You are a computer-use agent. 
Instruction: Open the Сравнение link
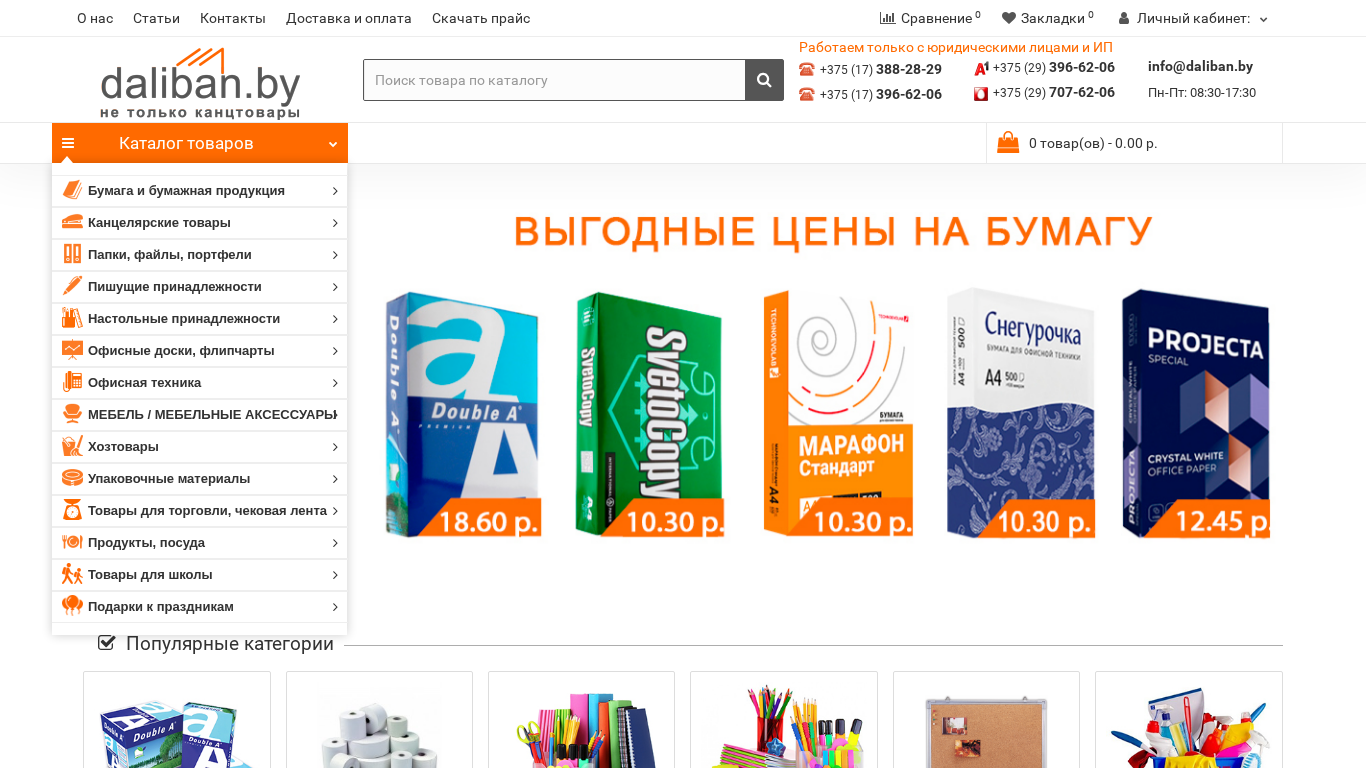coord(936,18)
